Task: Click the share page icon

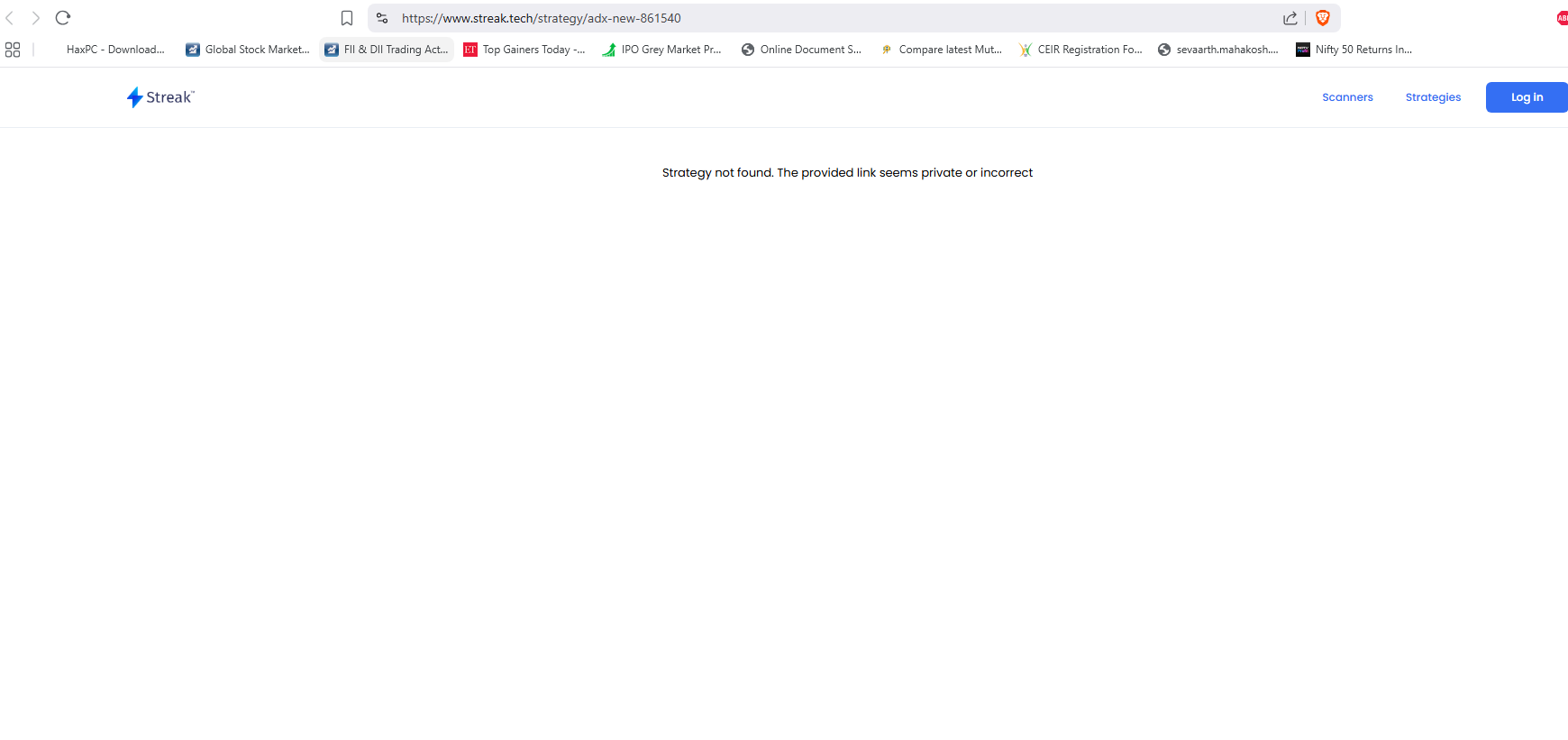Action: click(1290, 18)
